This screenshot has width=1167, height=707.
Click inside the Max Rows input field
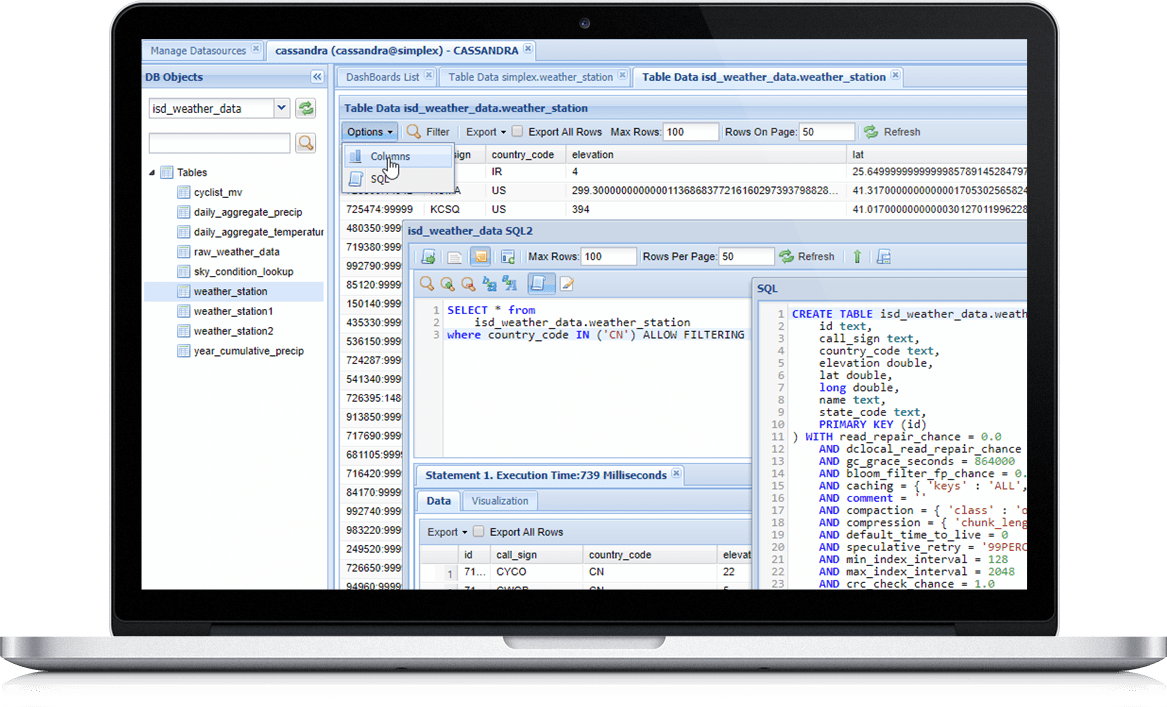tap(690, 131)
